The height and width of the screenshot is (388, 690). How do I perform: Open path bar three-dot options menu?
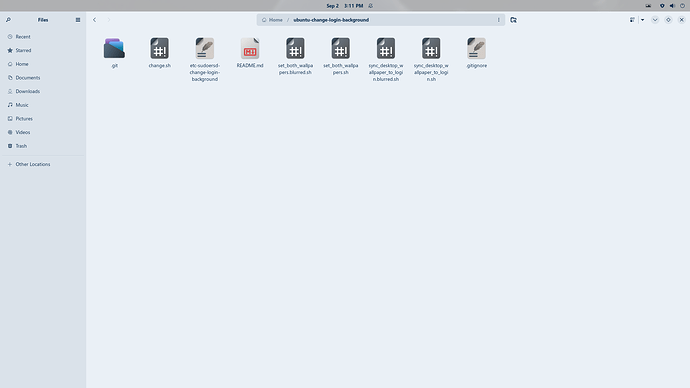tap(499, 20)
